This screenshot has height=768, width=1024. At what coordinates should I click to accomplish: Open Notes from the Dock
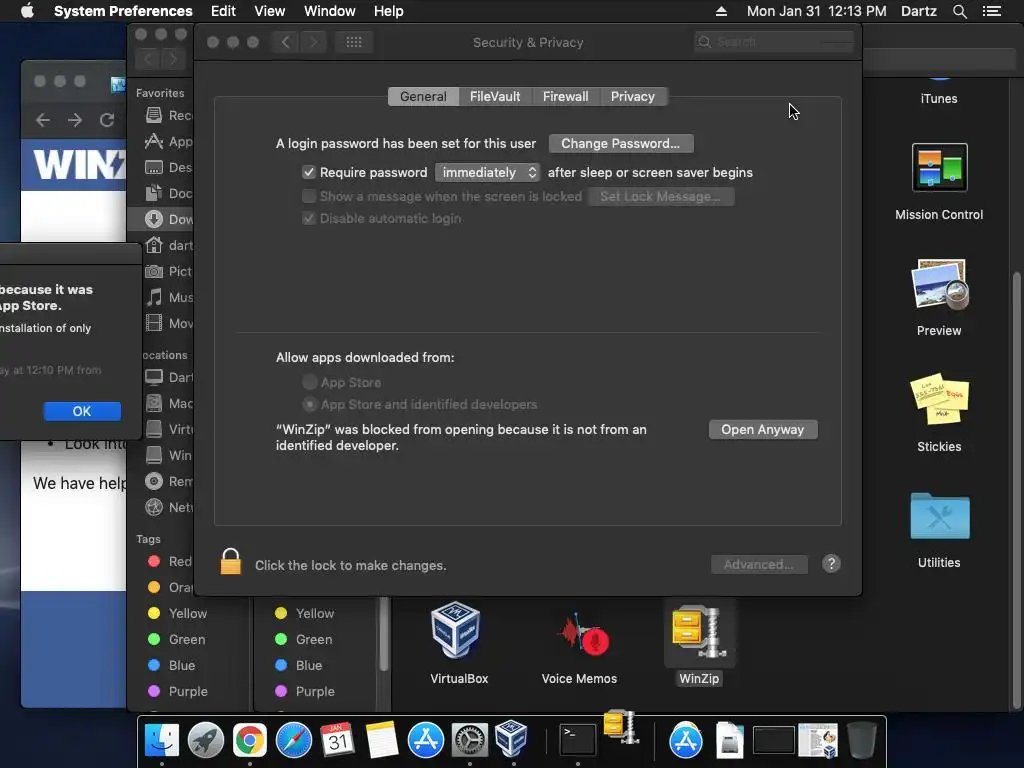(x=381, y=741)
